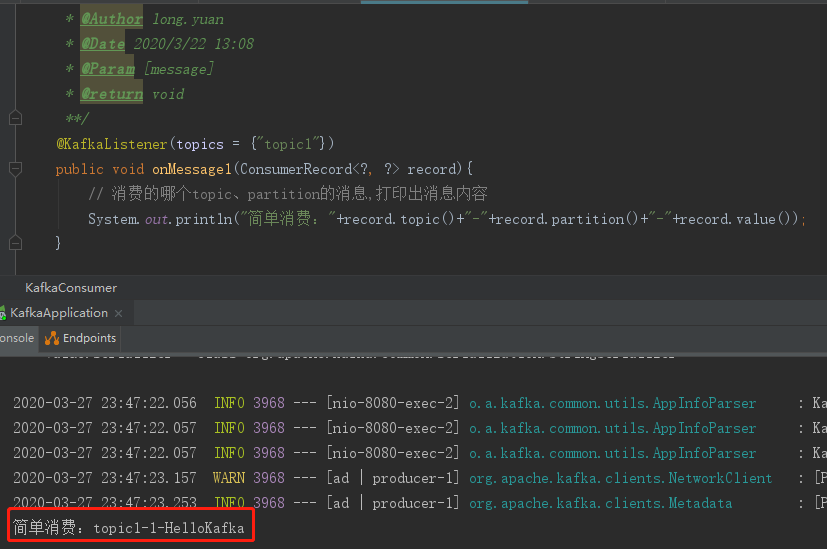Close the KafkaApplication run tab

click(119, 313)
